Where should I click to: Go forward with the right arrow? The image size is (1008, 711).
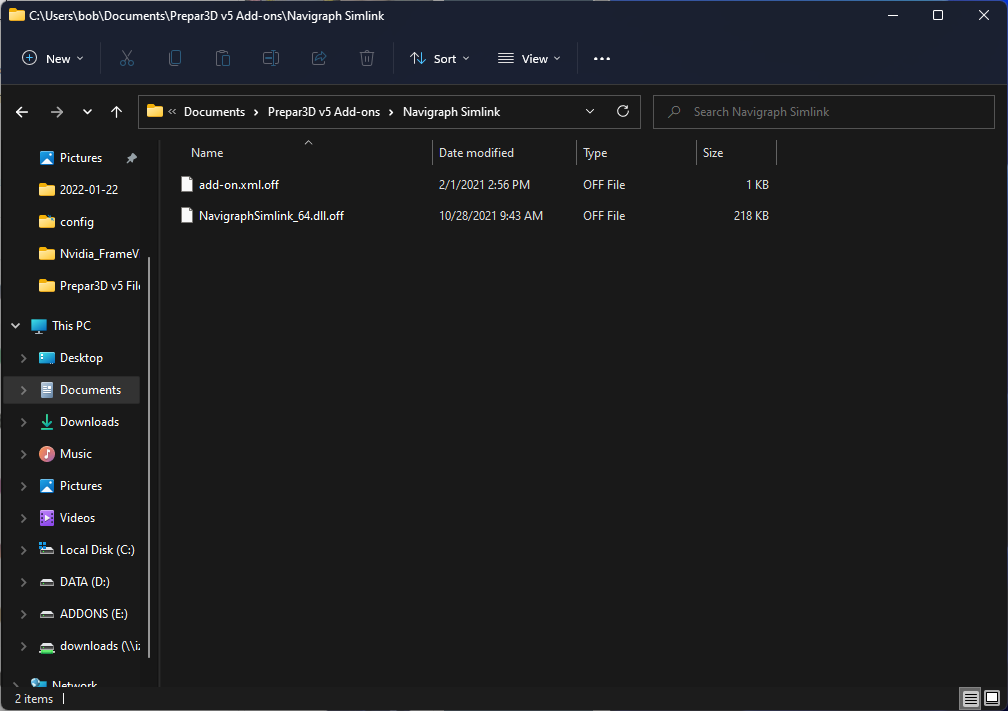pos(57,112)
